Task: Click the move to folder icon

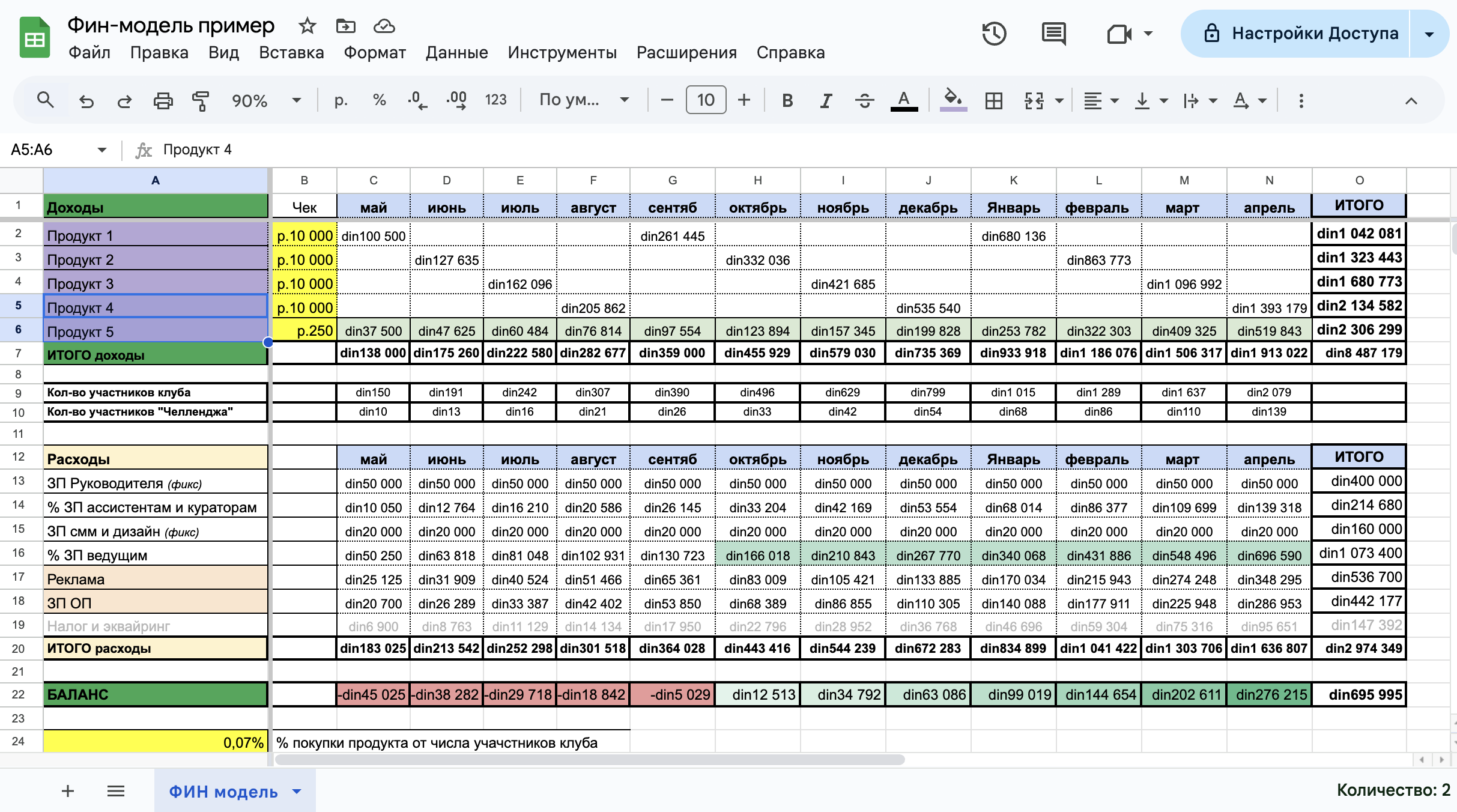Action: [345, 26]
